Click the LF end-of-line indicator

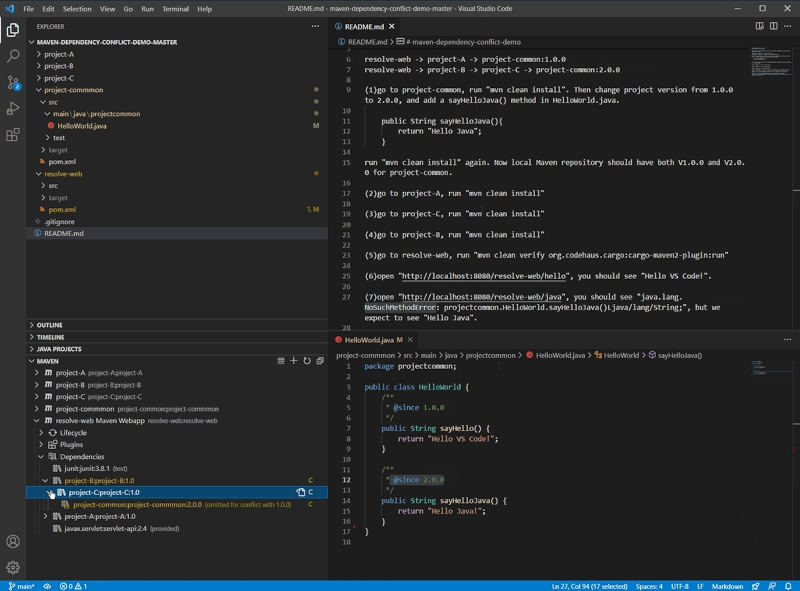click(x=701, y=586)
